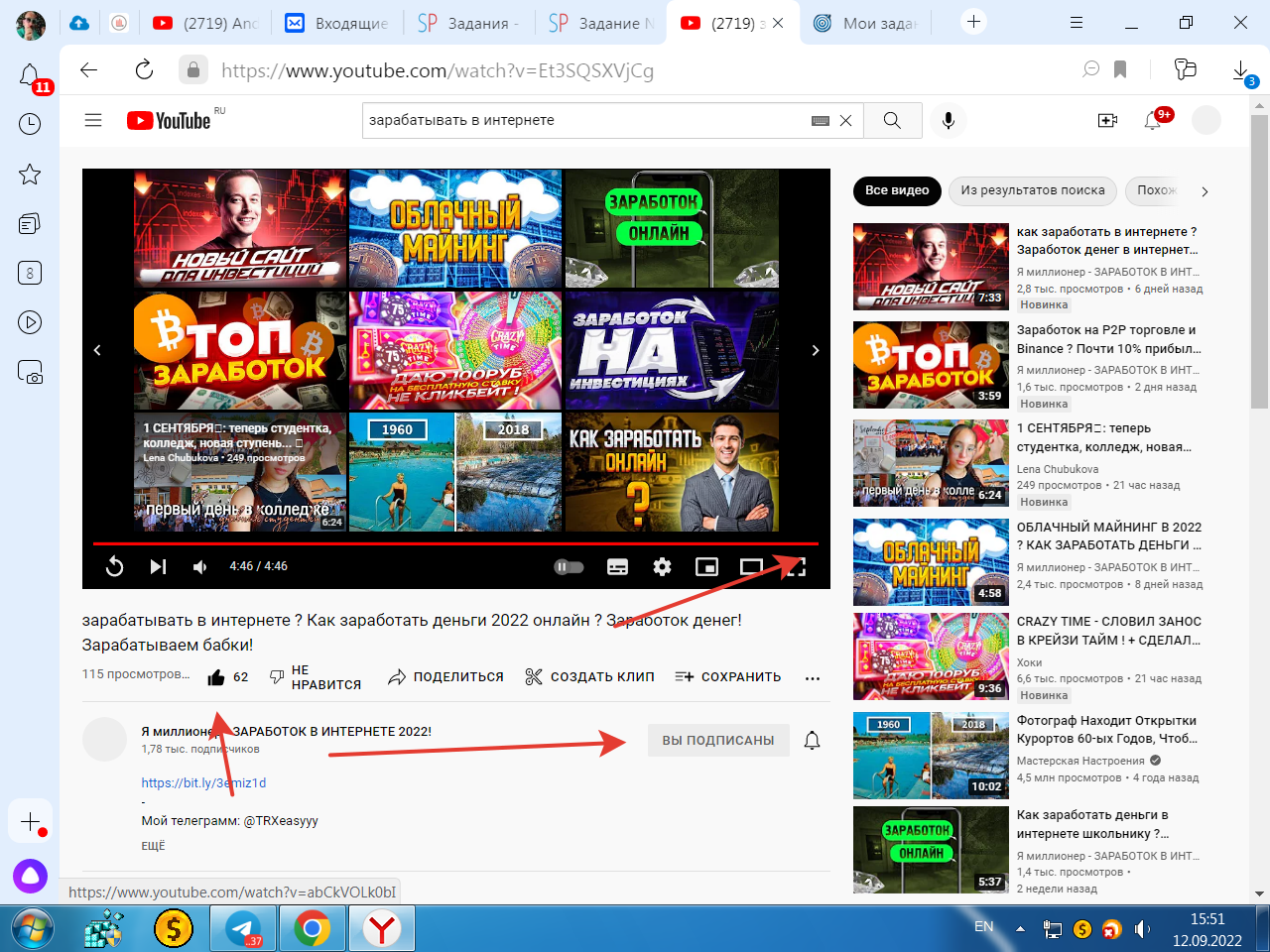
Task: Open bookmarks star icon in sidebar
Action: pyautogui.click(x=30, y=175)
